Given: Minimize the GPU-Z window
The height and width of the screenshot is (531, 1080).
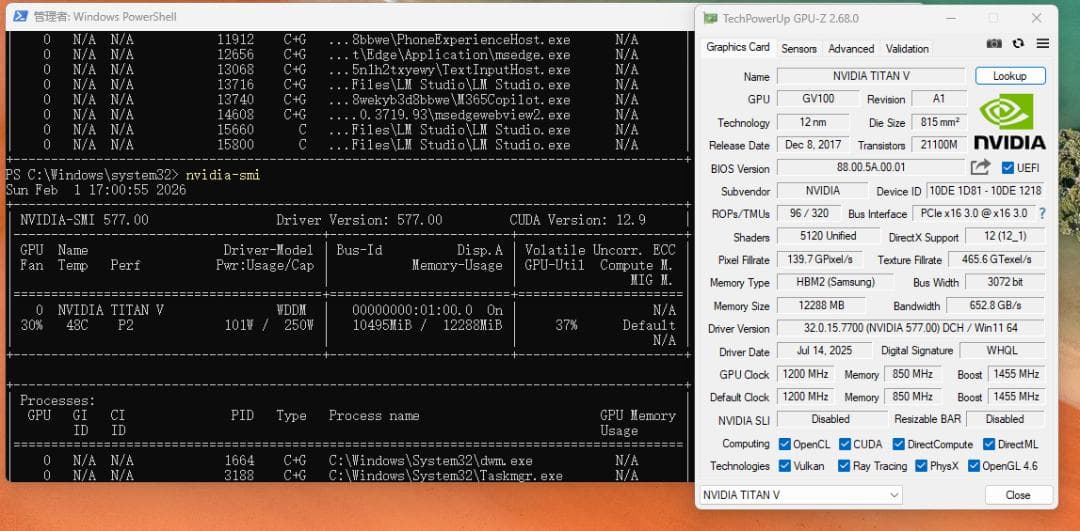Looking at the screenshot, I should (x=950, y=18).
